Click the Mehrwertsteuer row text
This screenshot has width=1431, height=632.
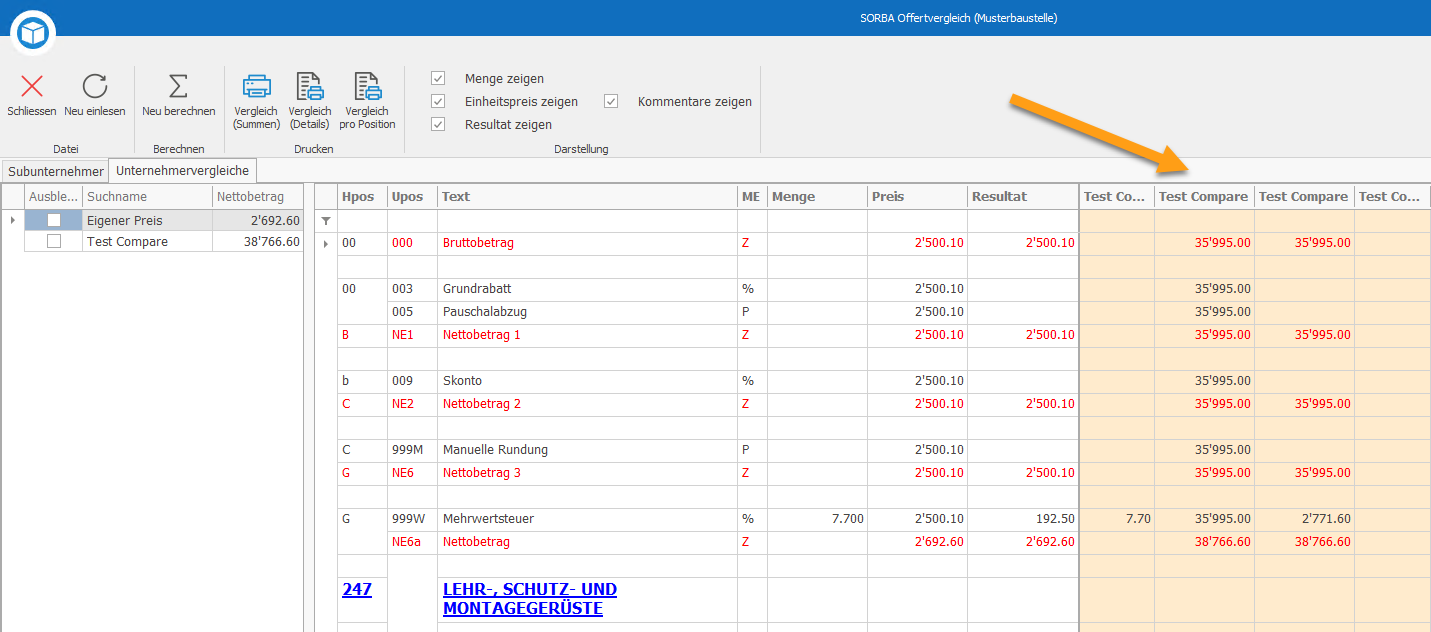tap(488, 519)
